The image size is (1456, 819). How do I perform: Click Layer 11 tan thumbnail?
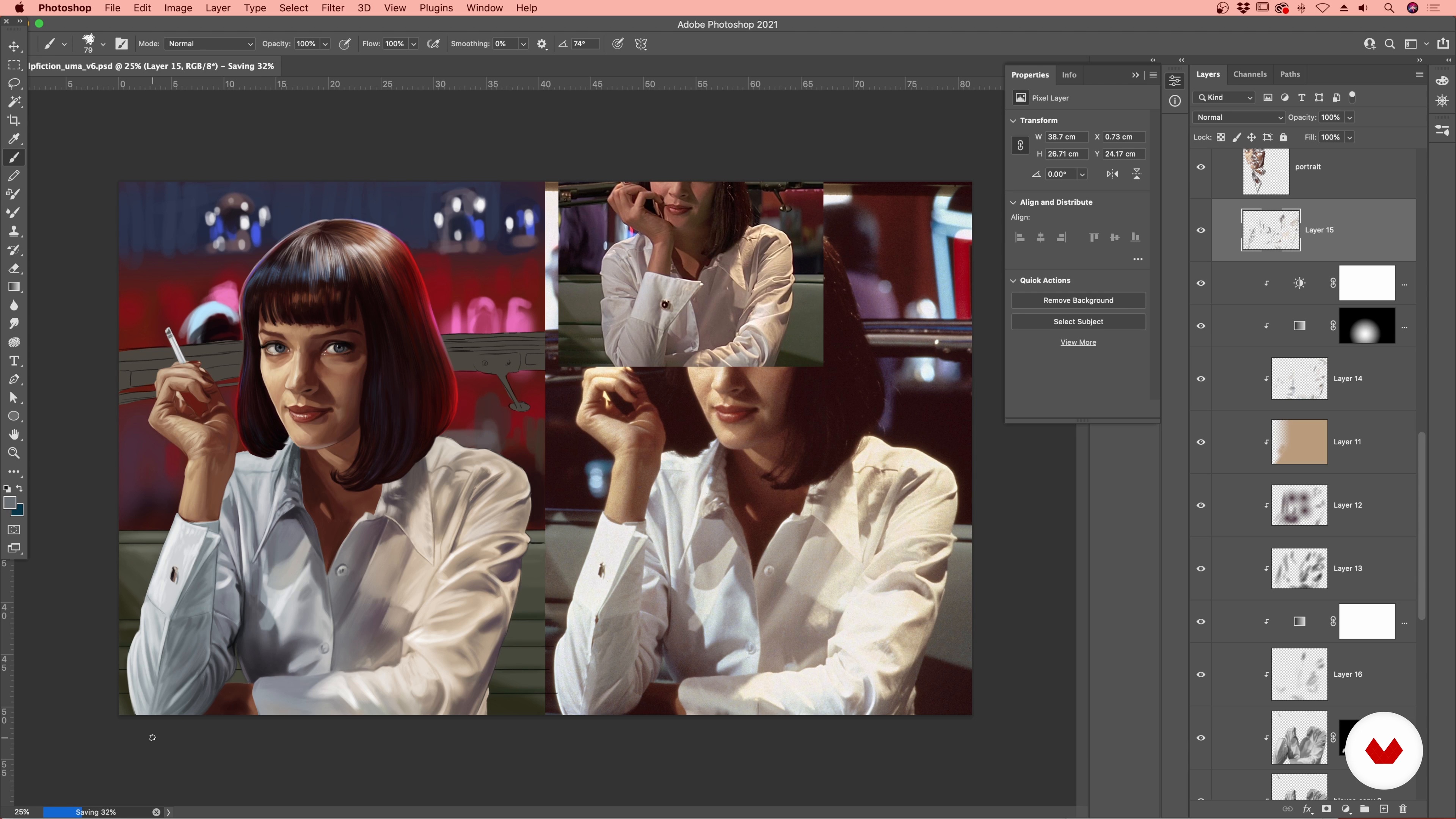1299,442
